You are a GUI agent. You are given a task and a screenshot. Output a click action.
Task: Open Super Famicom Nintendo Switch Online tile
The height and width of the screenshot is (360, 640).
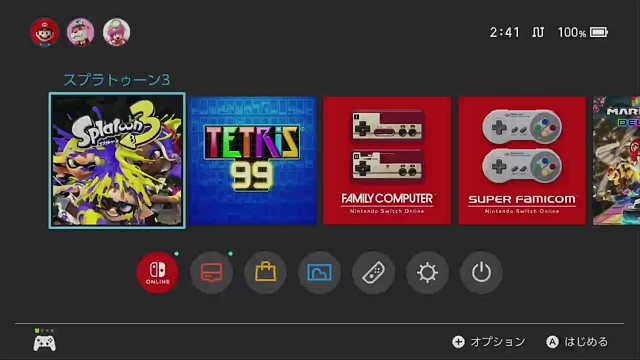522,160
